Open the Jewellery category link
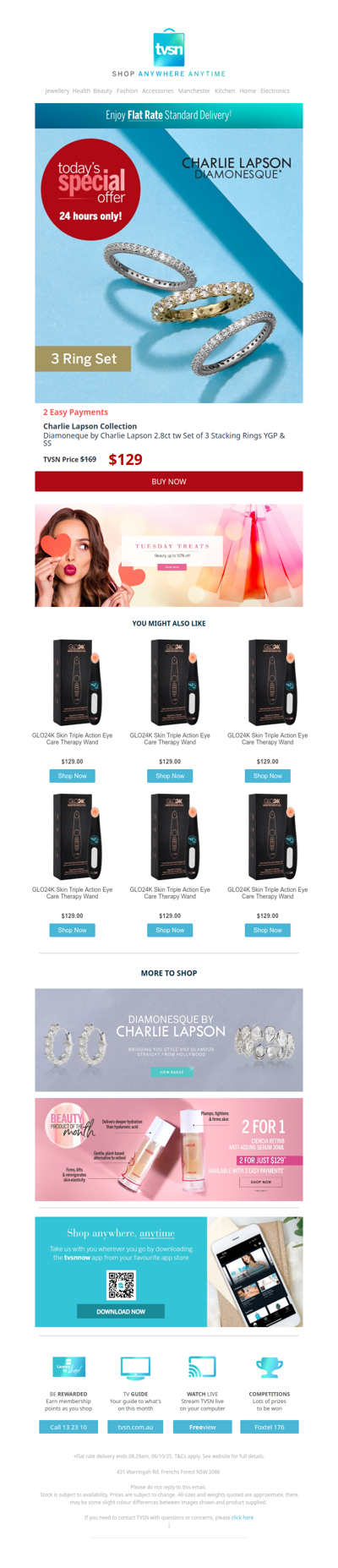The width and height of the screenshot is (338, 1568). [57, 90]
